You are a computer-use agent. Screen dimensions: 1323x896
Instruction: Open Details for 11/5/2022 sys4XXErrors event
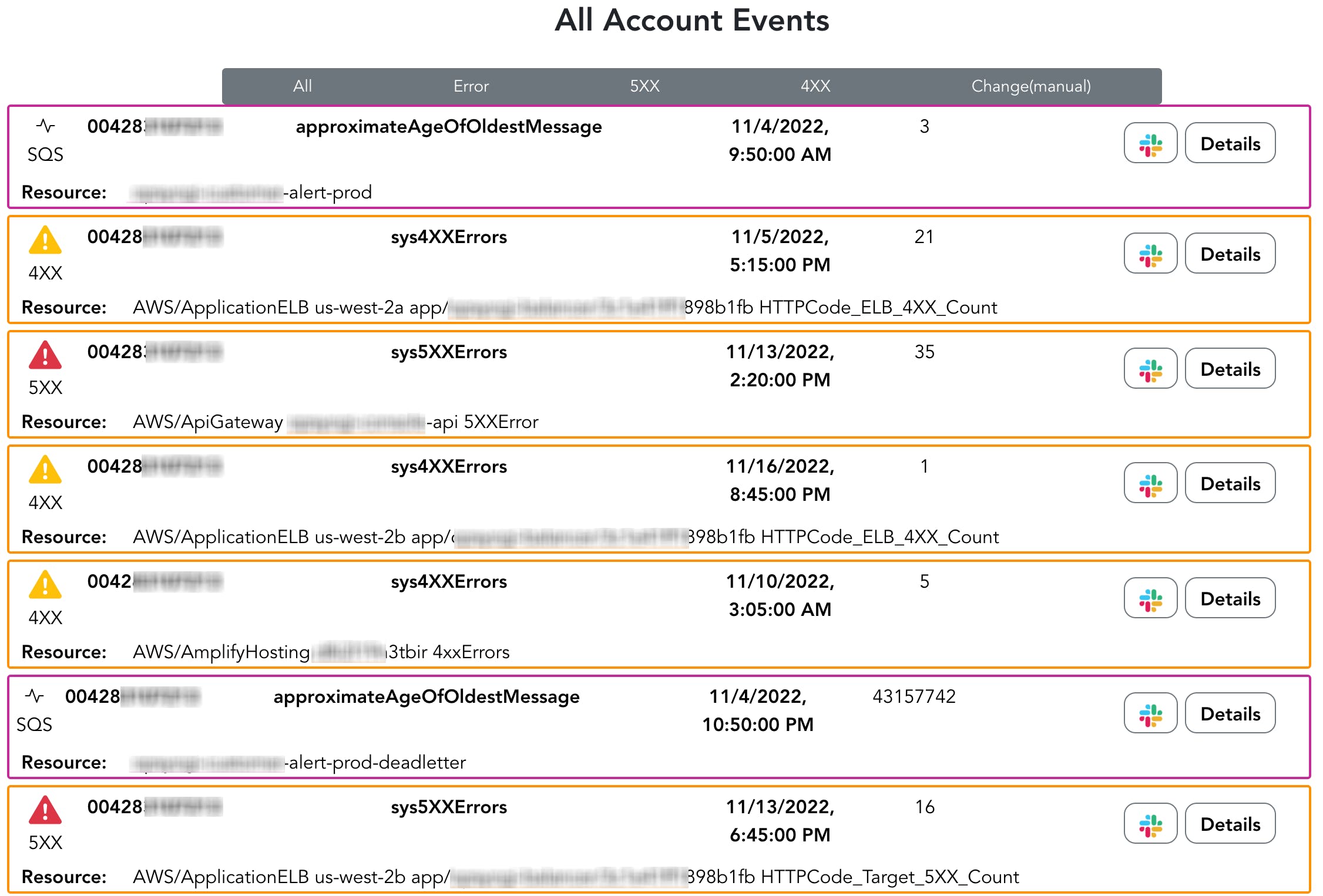tap(1230, 254)
